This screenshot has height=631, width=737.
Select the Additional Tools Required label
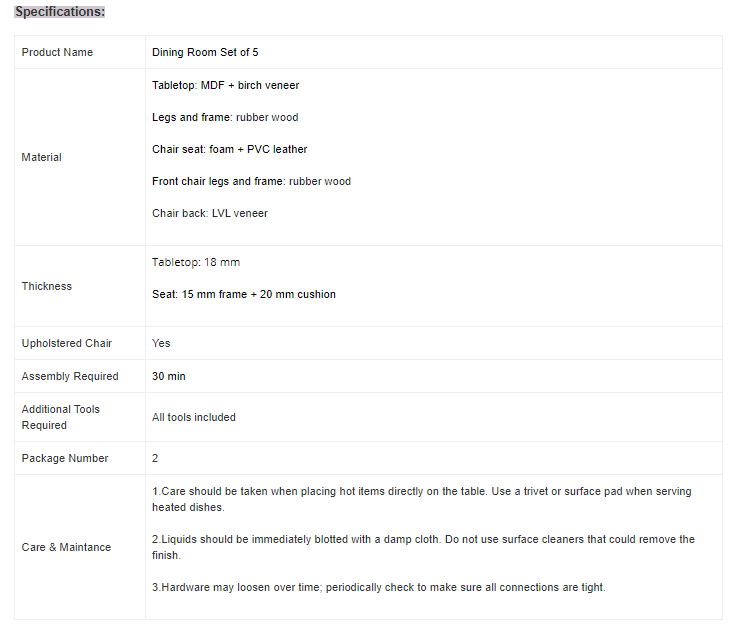click(60, 417)
